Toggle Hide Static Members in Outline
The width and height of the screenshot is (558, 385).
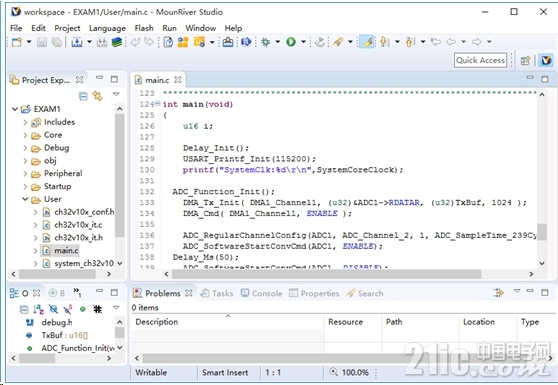tap(68, 309)
